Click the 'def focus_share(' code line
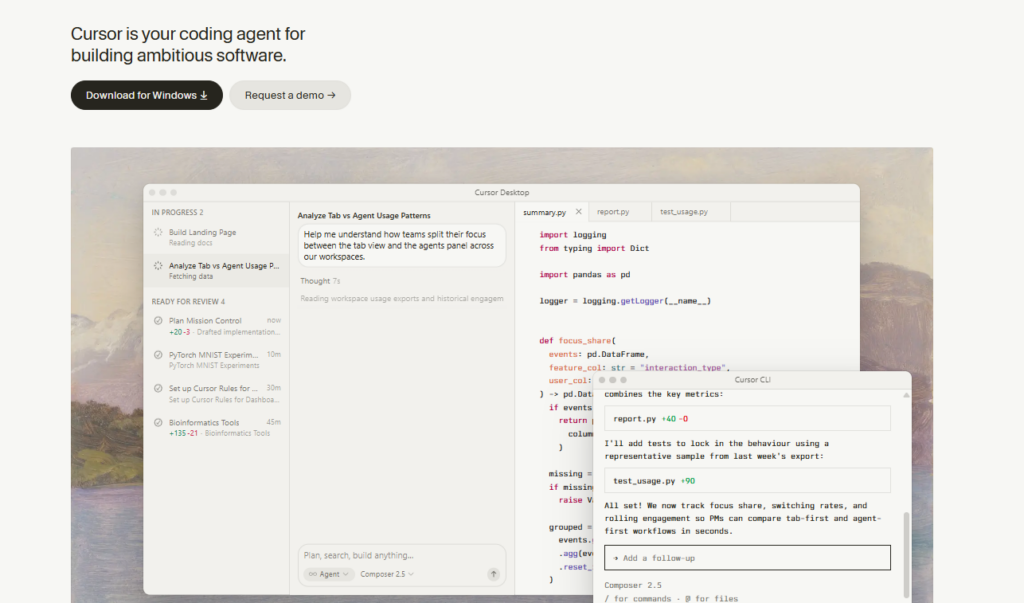The height and width of the screenshot is (603, 1024). [x=577, y=340]
